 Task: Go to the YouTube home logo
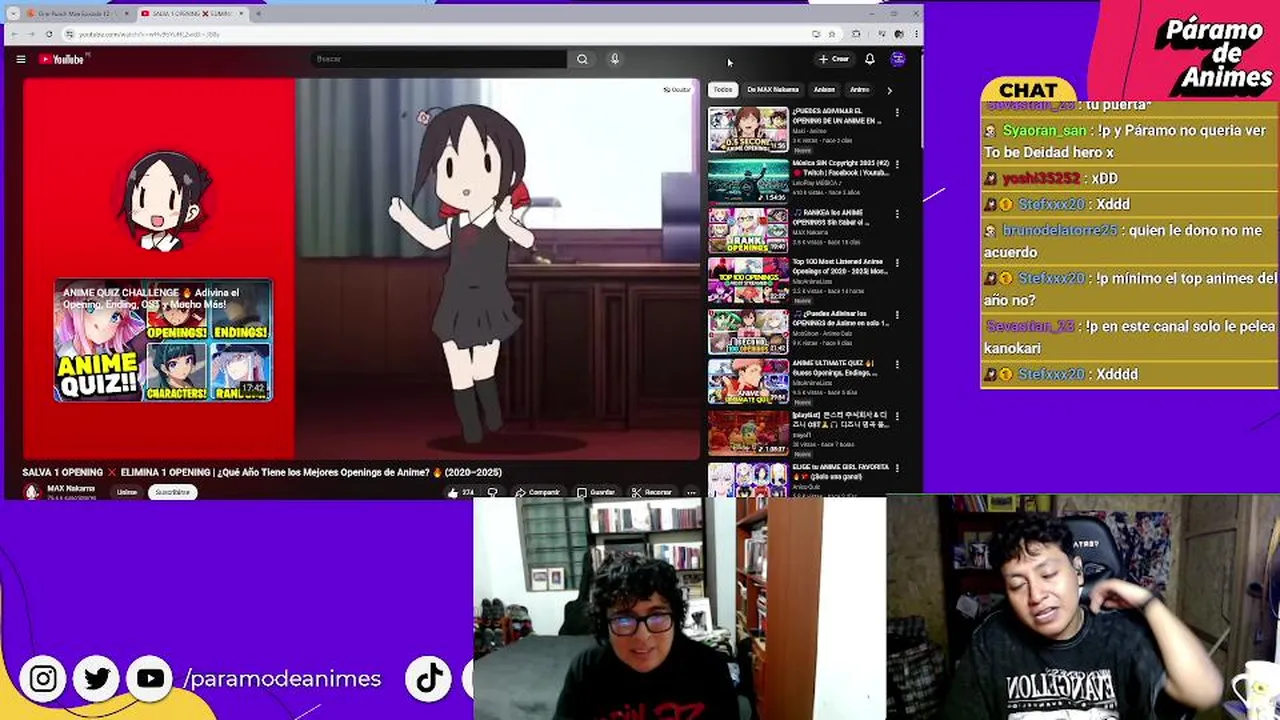(62, 59)
